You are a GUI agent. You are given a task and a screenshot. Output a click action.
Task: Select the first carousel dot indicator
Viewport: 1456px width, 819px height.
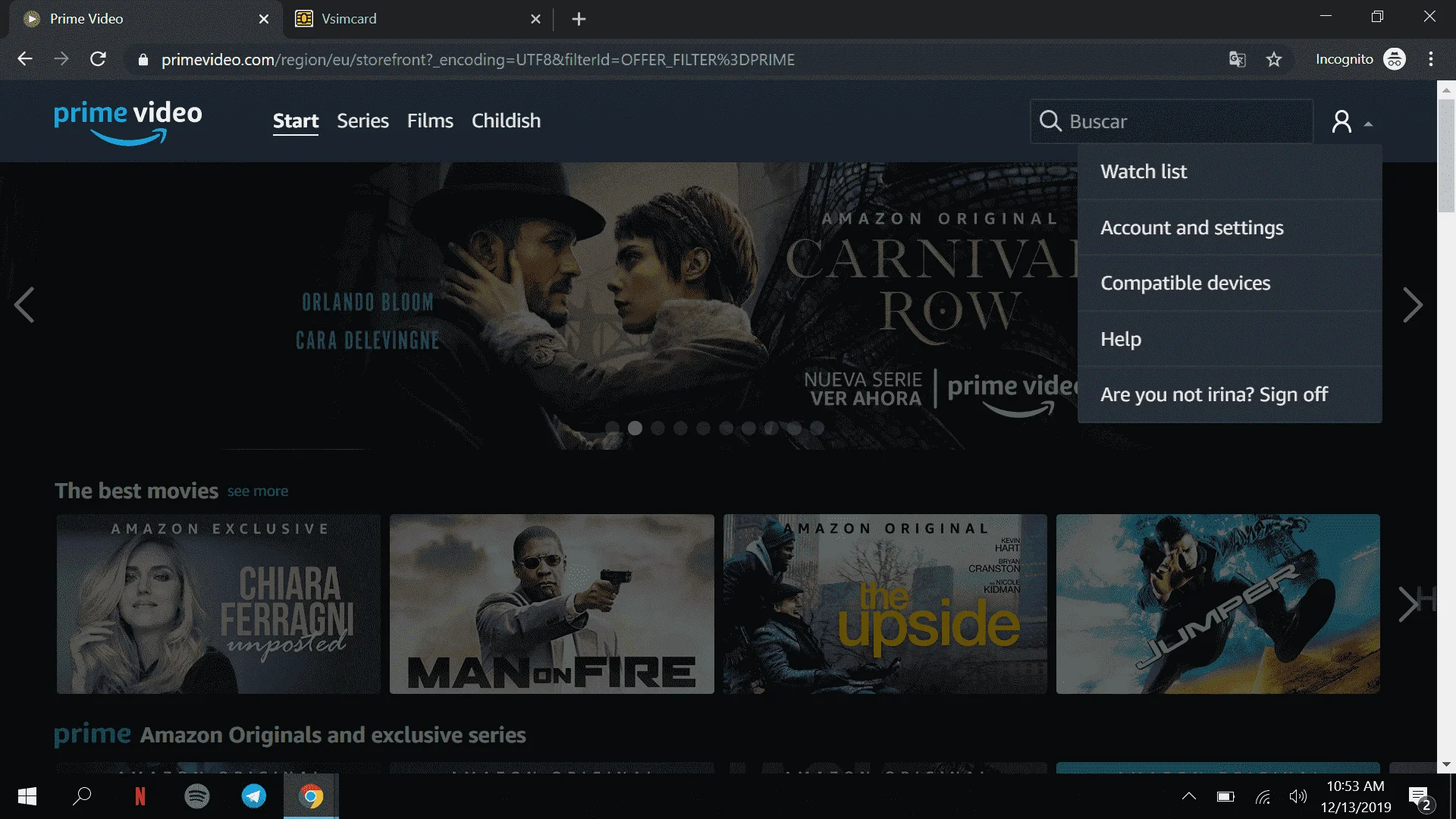[612, 428]
